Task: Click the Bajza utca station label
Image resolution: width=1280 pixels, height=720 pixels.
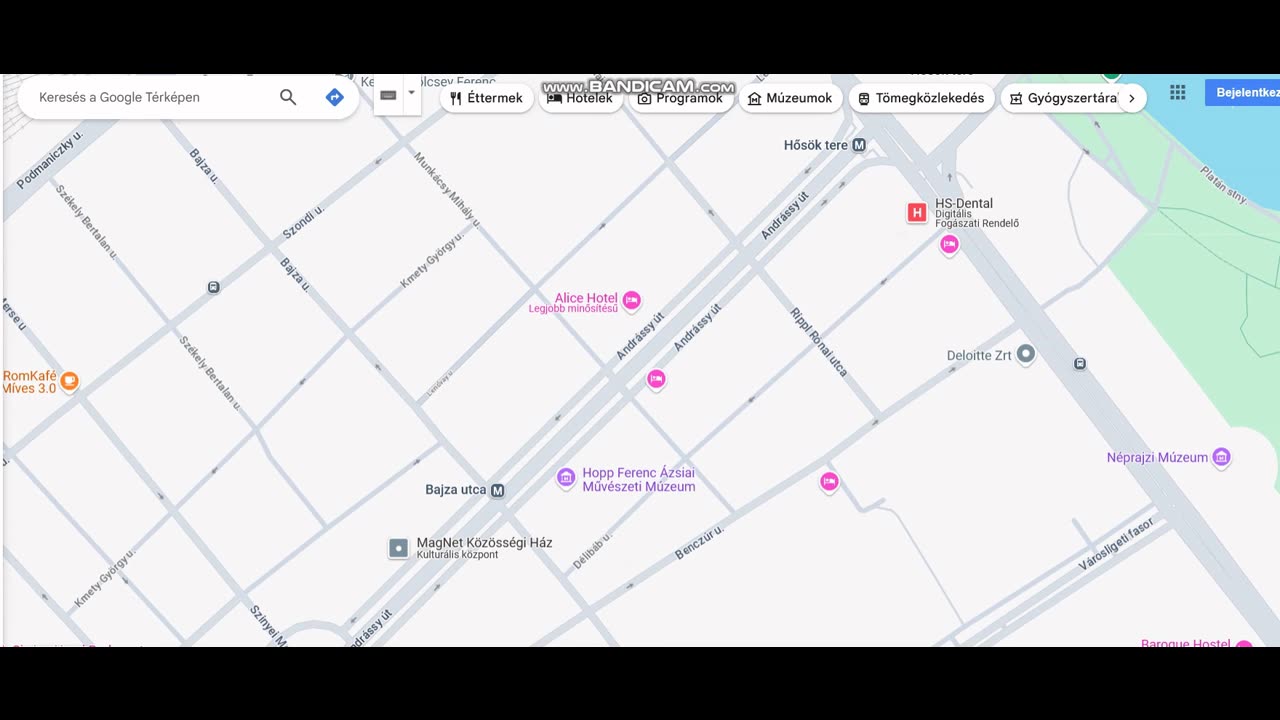Action: point(456,490)
